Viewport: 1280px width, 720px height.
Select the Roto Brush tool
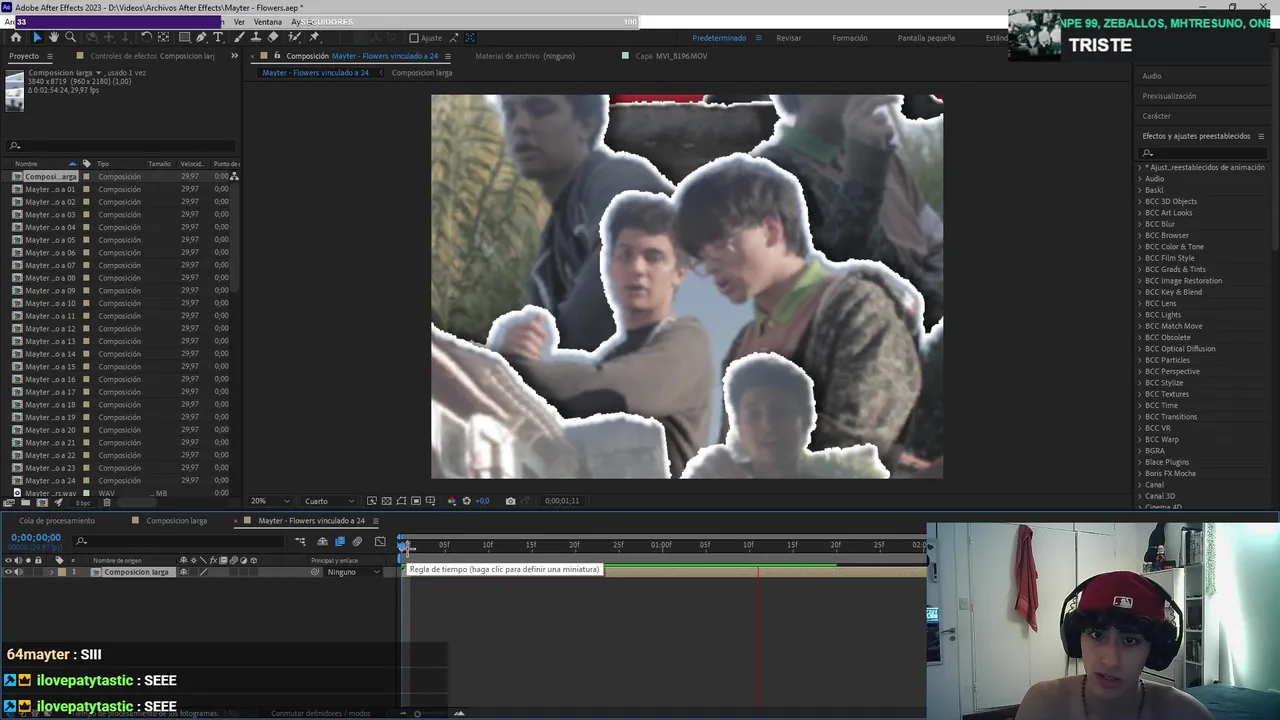[295, 37]
